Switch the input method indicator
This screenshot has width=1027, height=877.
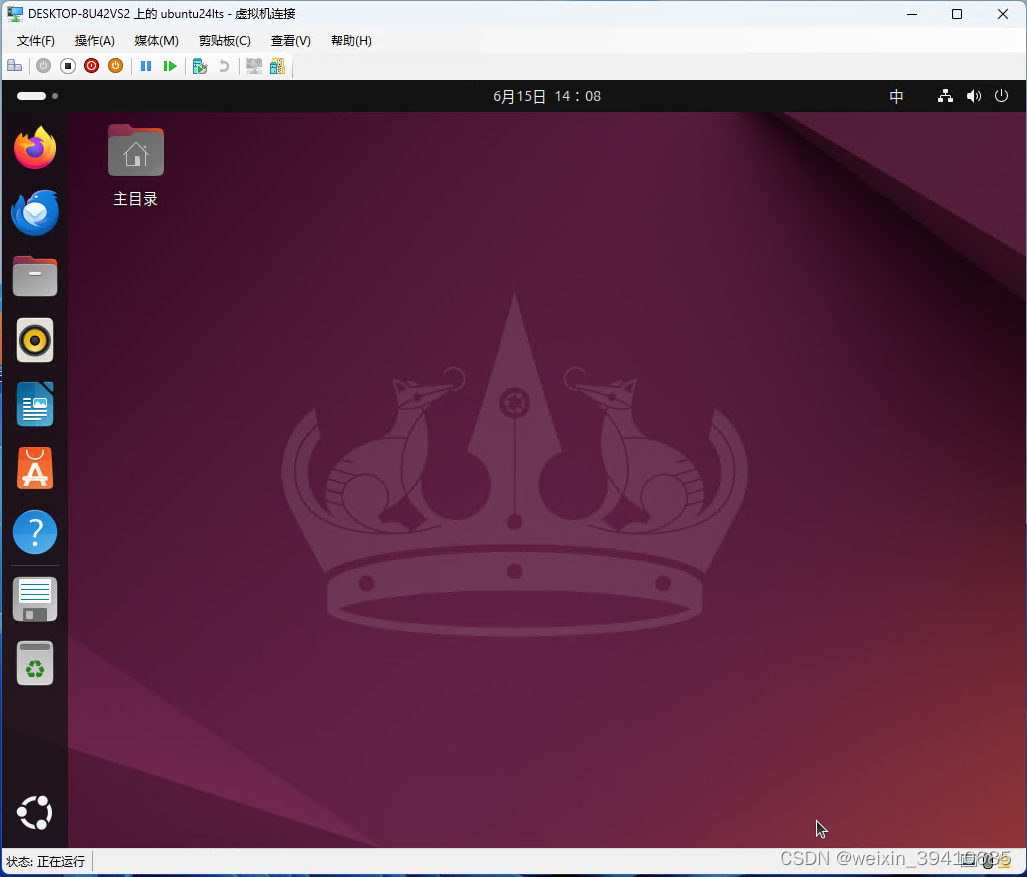(896, 96)
